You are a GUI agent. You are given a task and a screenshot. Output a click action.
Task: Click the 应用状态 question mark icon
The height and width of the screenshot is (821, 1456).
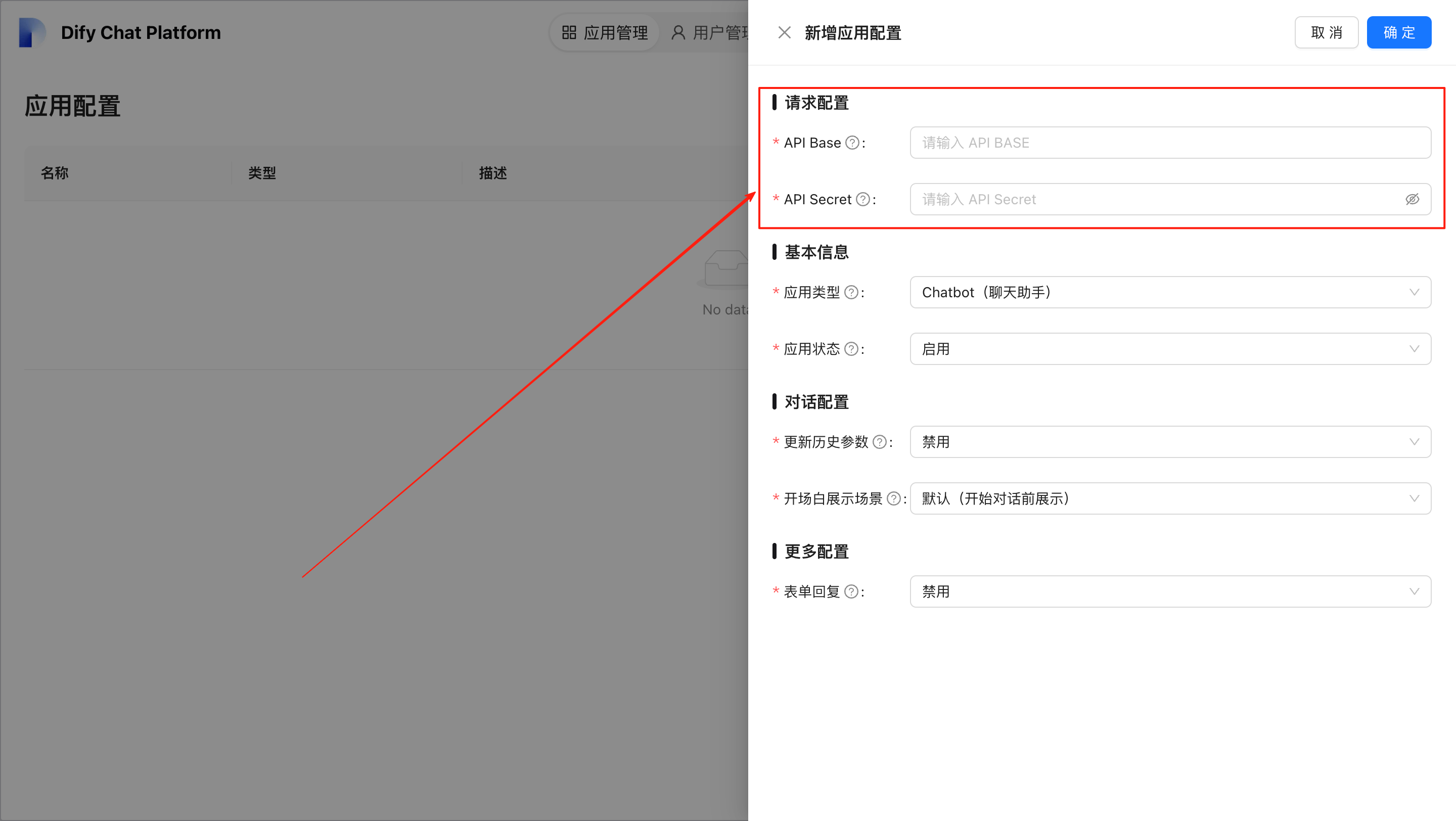[851, 349]
